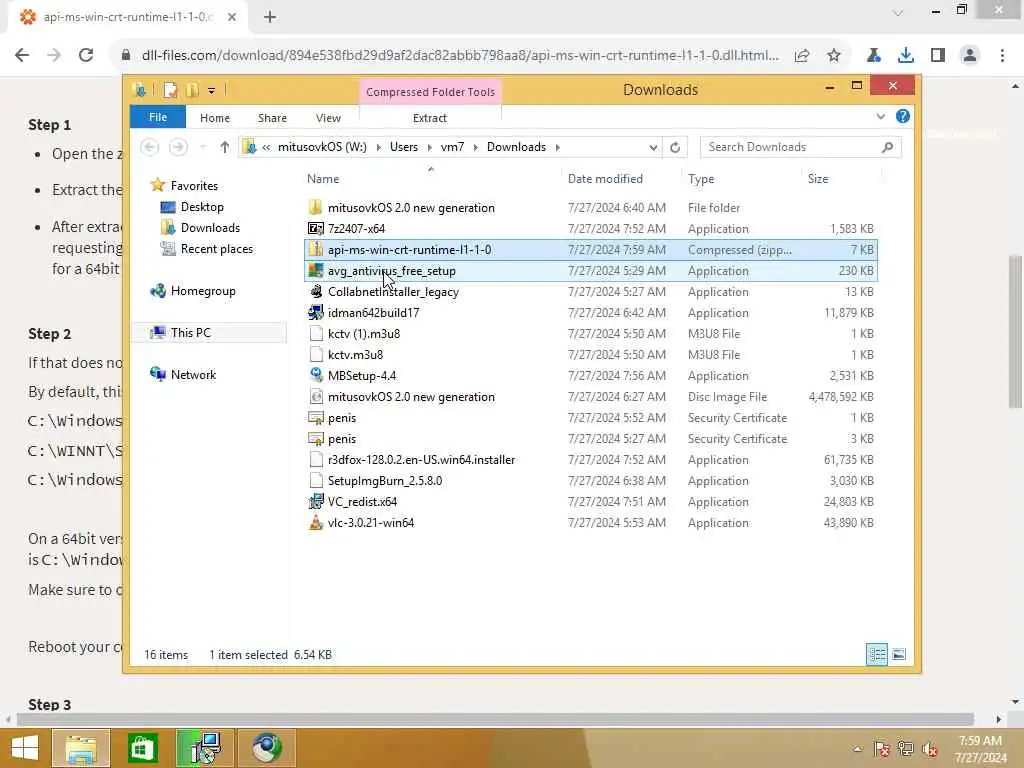Select Homegroup in navigation pane
Viewport: 1024px width, 768px height.
[202, 291]
